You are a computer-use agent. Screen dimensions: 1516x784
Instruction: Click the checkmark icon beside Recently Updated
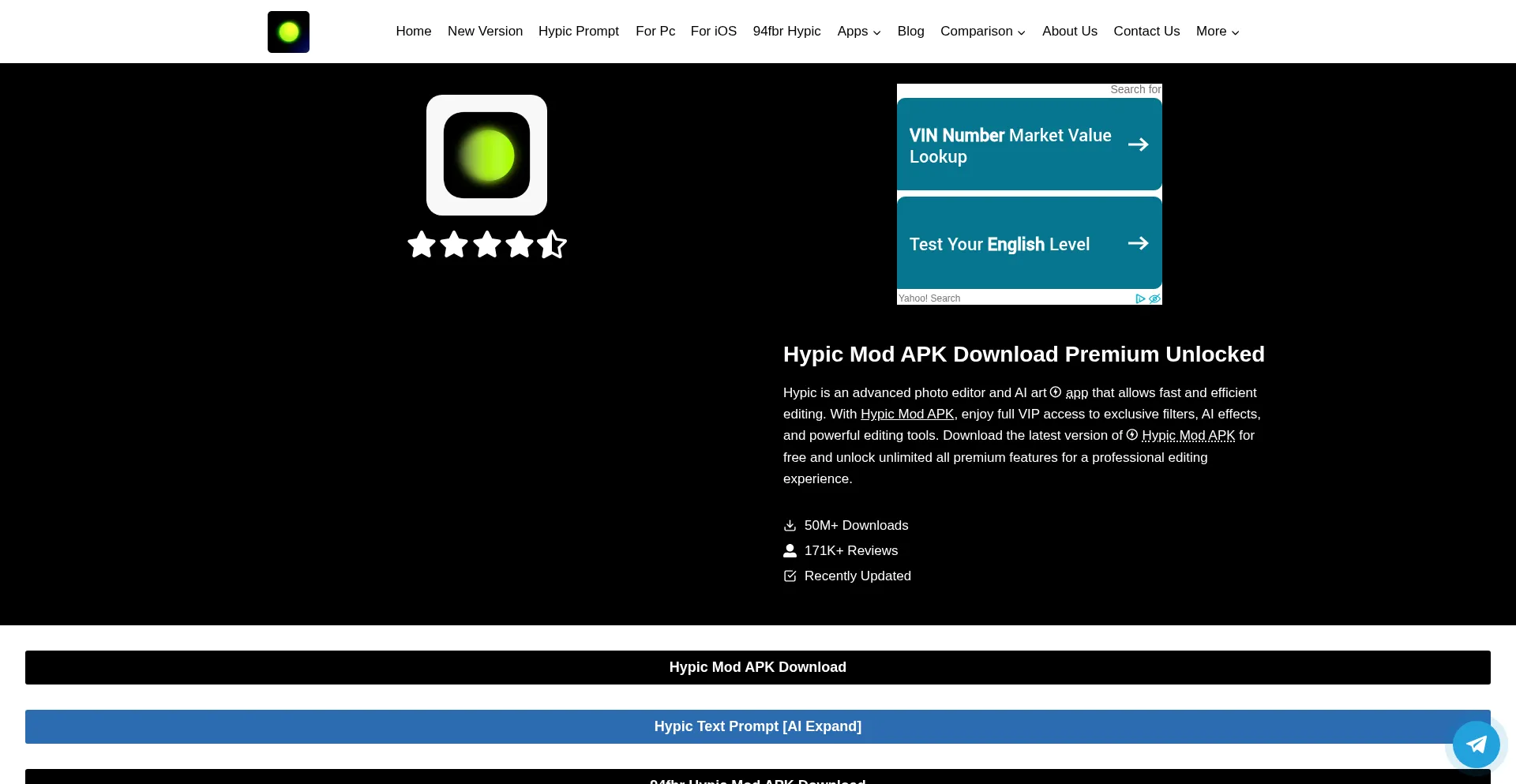[790, 576]
